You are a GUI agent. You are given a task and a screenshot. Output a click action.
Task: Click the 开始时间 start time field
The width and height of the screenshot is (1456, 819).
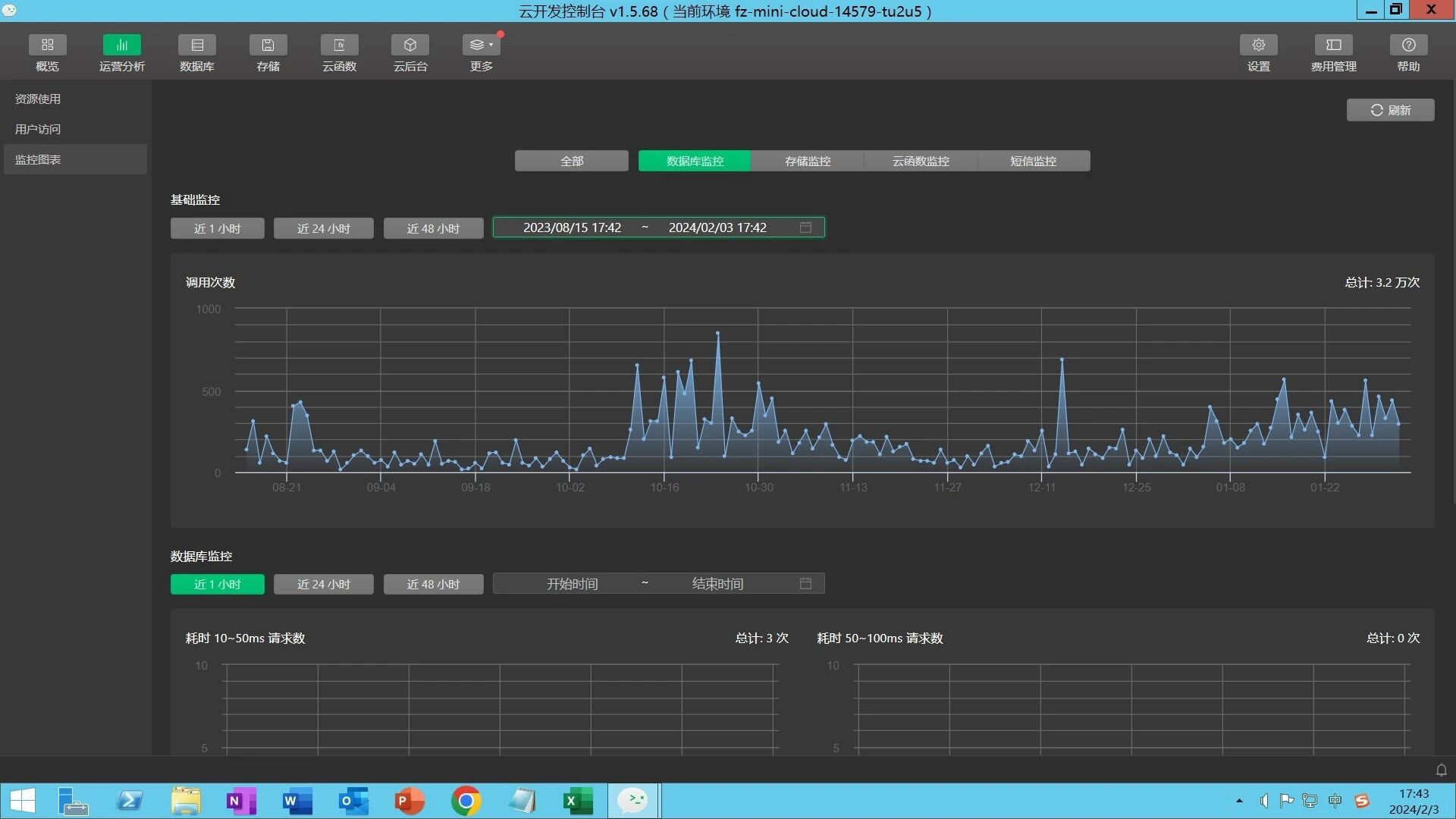(572, 583)
